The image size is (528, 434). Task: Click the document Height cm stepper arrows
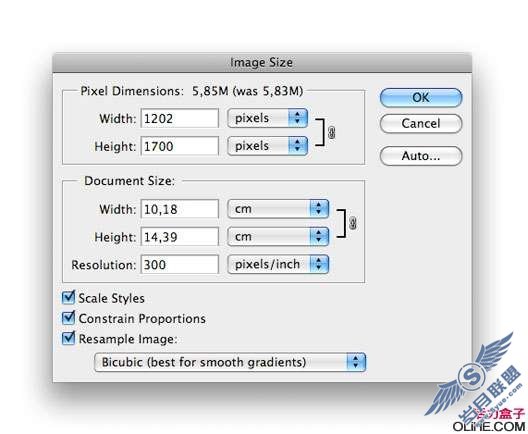coord(319,236)
